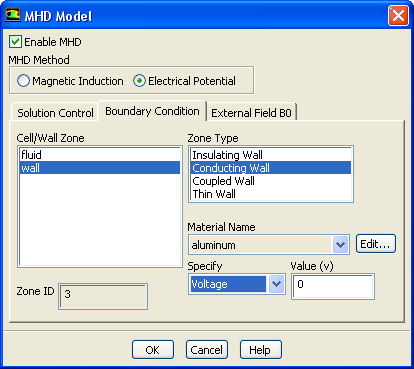Switch to the External Field B0 tab
414x369 pixels.
251,113
